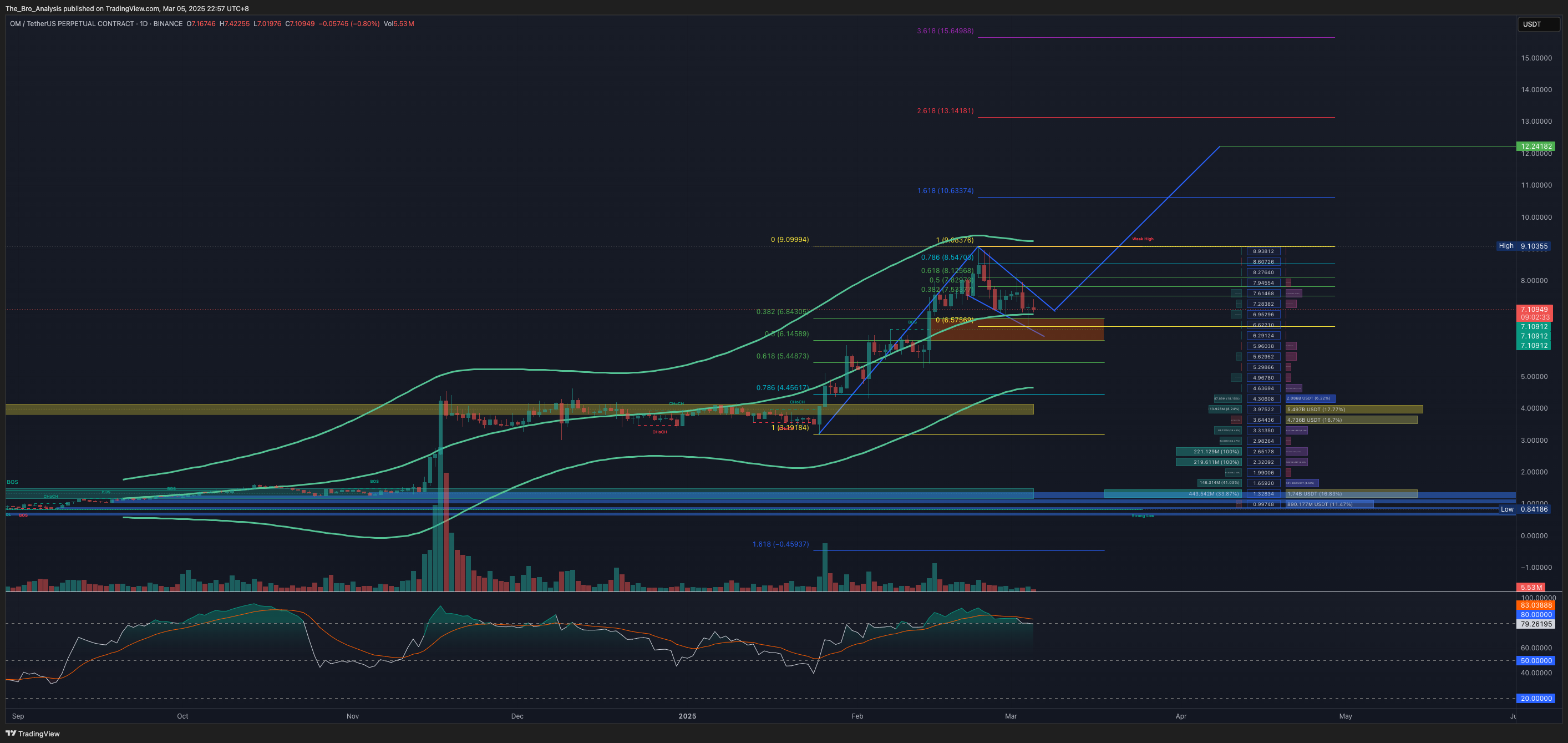Screen dimensions: 1568x743
Task: Click the profile bar 219.611M (100%)
Action: (x=1208, y=462)
